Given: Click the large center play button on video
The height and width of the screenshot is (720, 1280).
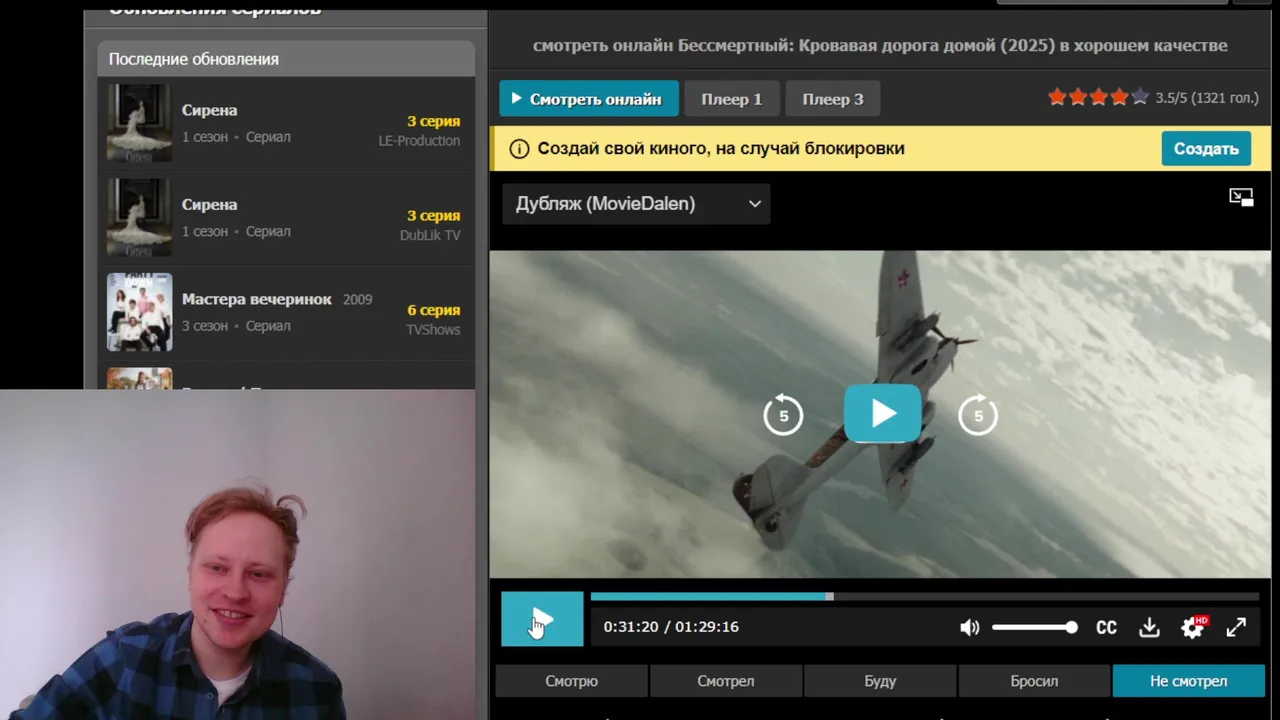Looking at the screenshot, I should tap(883, 413).
